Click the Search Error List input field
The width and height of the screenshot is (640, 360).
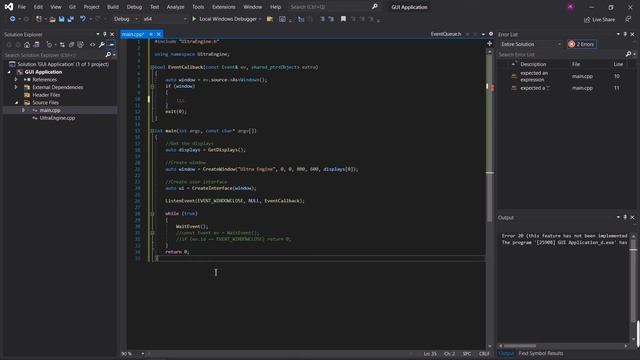(561, 54)
